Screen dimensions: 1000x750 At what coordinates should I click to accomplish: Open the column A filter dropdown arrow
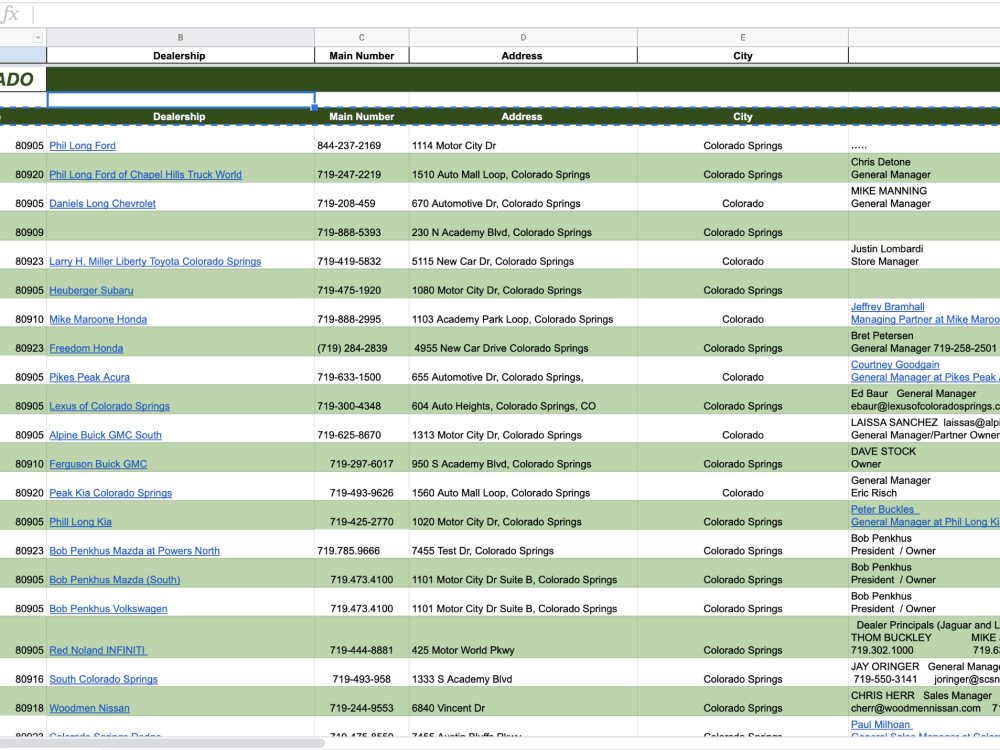[x=38, y=38]
